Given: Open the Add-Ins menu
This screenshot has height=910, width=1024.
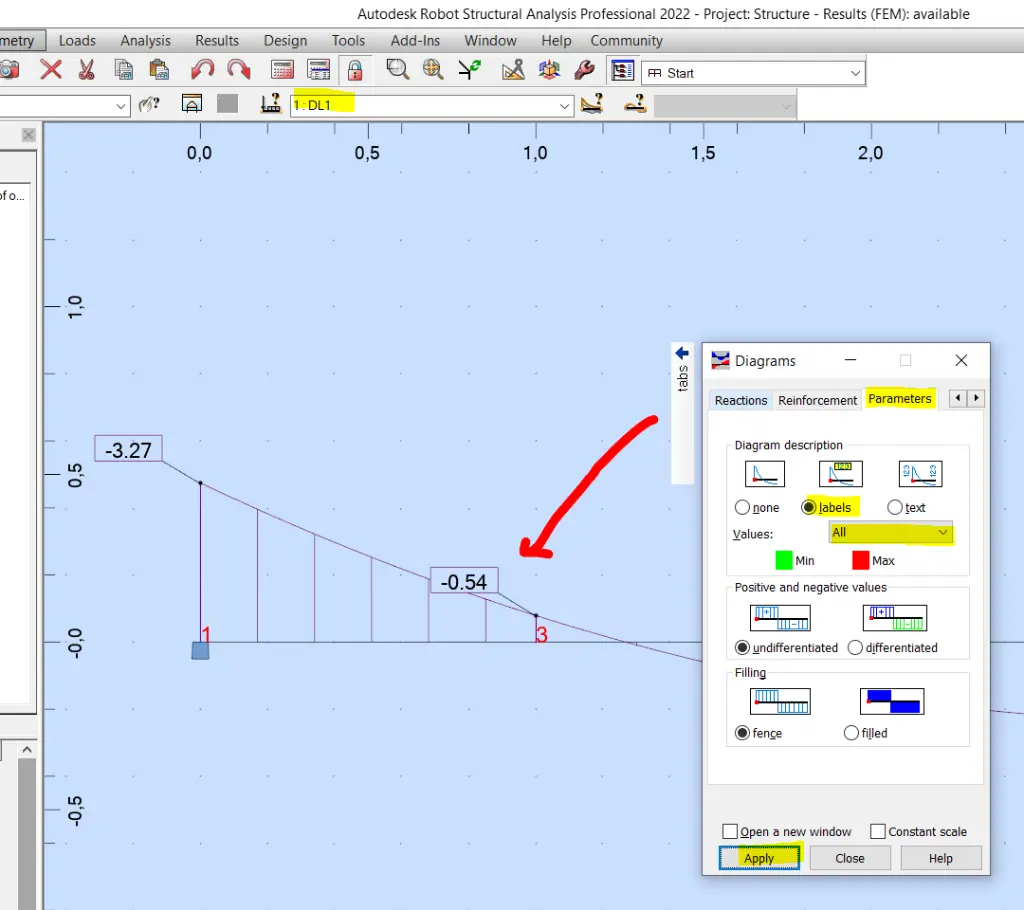Looking at the screenshot, I should pyautogui.click(x=415, y=41).
